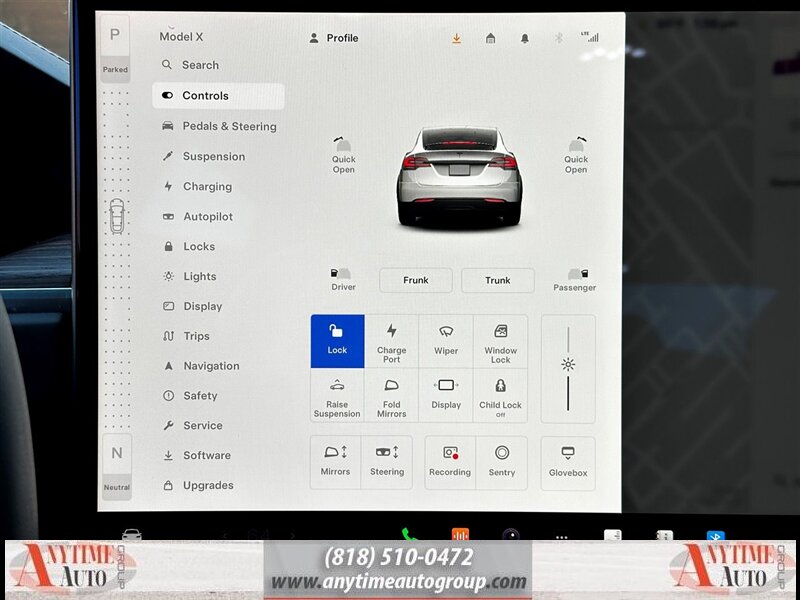Open Pedals & Steering settings
Viewport: 800px width, 600px height.
click(x=219, y=127)
